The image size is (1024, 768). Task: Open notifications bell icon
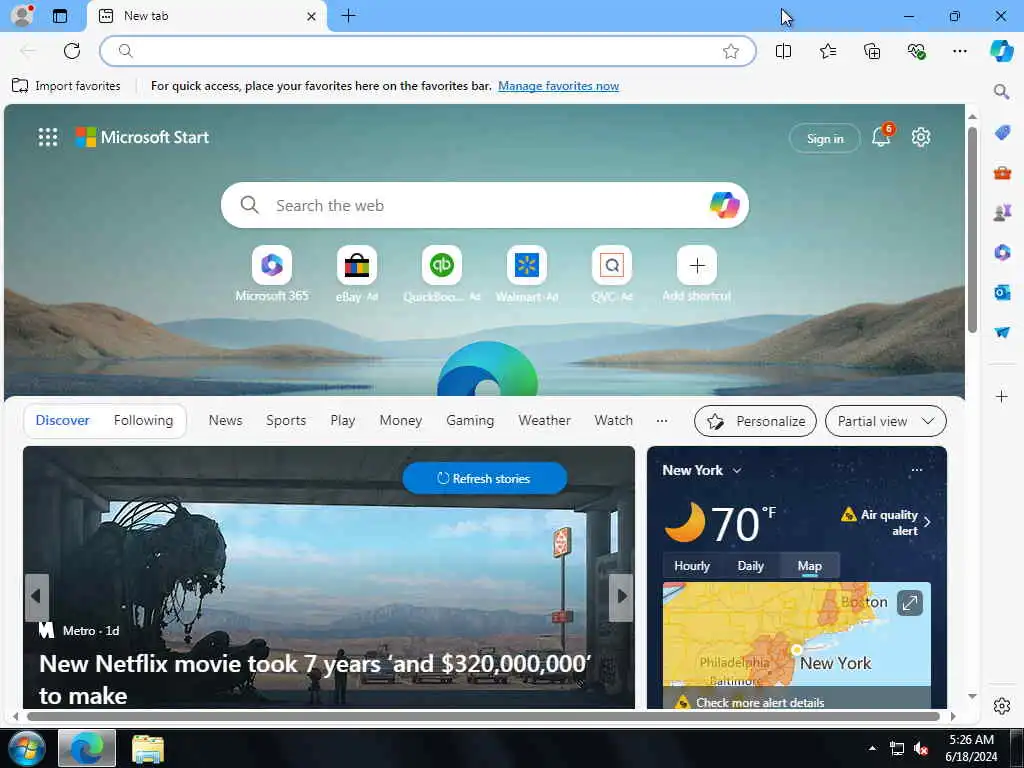click(x=881, y=136)
